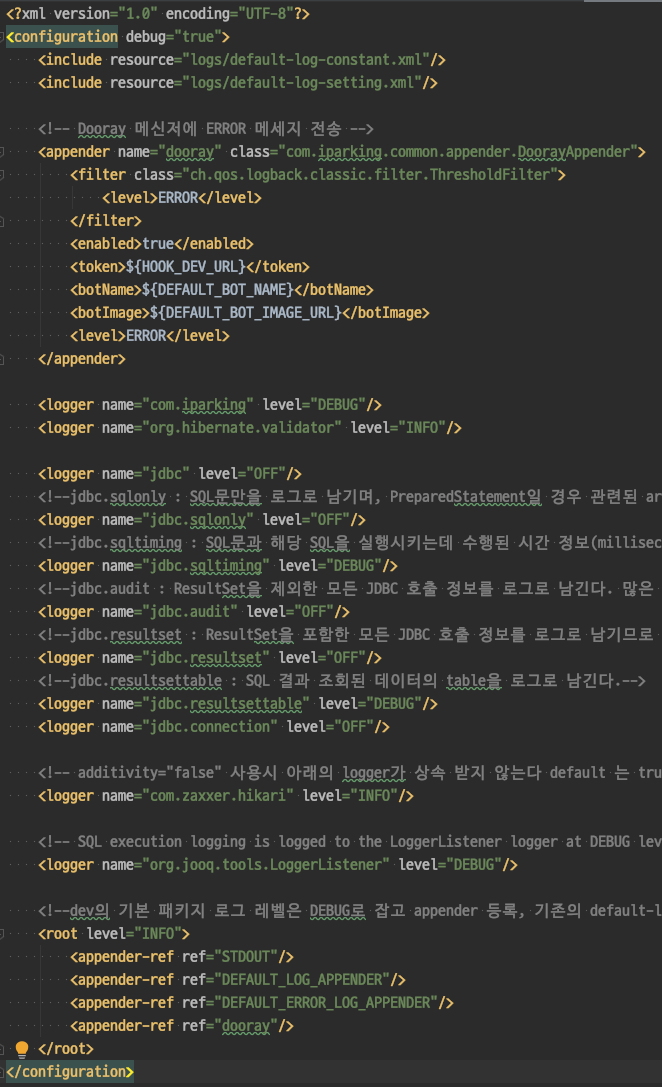The height and width of the screenshot is (1087, 662).
Task: Select the include default-log-constant.xml line
Action: point(242,60)
